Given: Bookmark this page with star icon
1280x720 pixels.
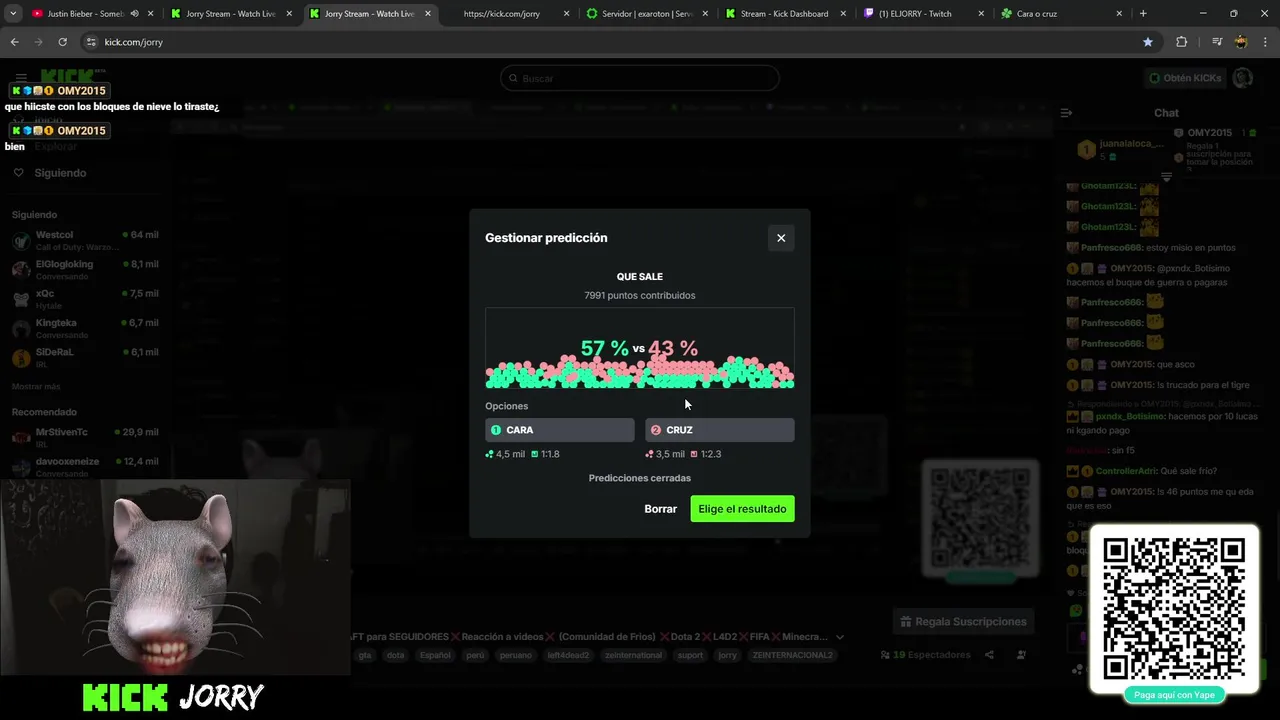Looking at the screenshot, I should pos(1148,42).
